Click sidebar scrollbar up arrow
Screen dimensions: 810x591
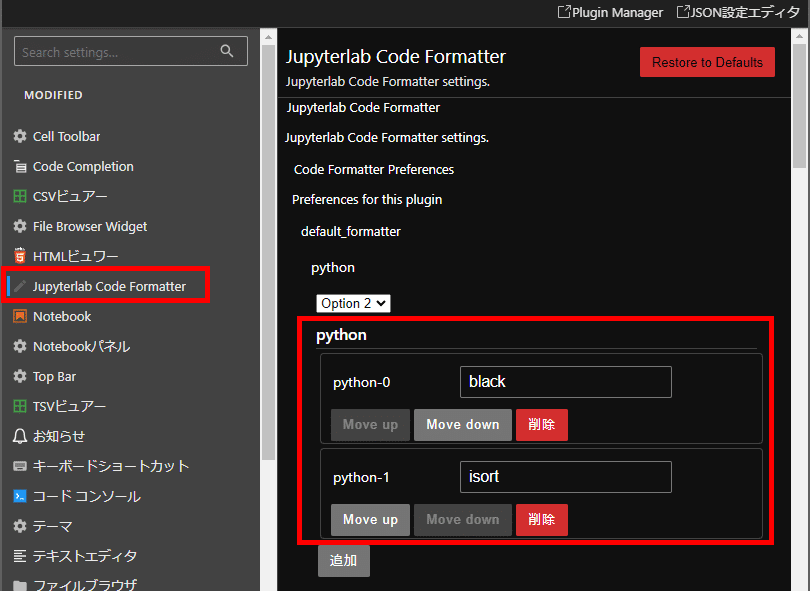tap(268, 37)
